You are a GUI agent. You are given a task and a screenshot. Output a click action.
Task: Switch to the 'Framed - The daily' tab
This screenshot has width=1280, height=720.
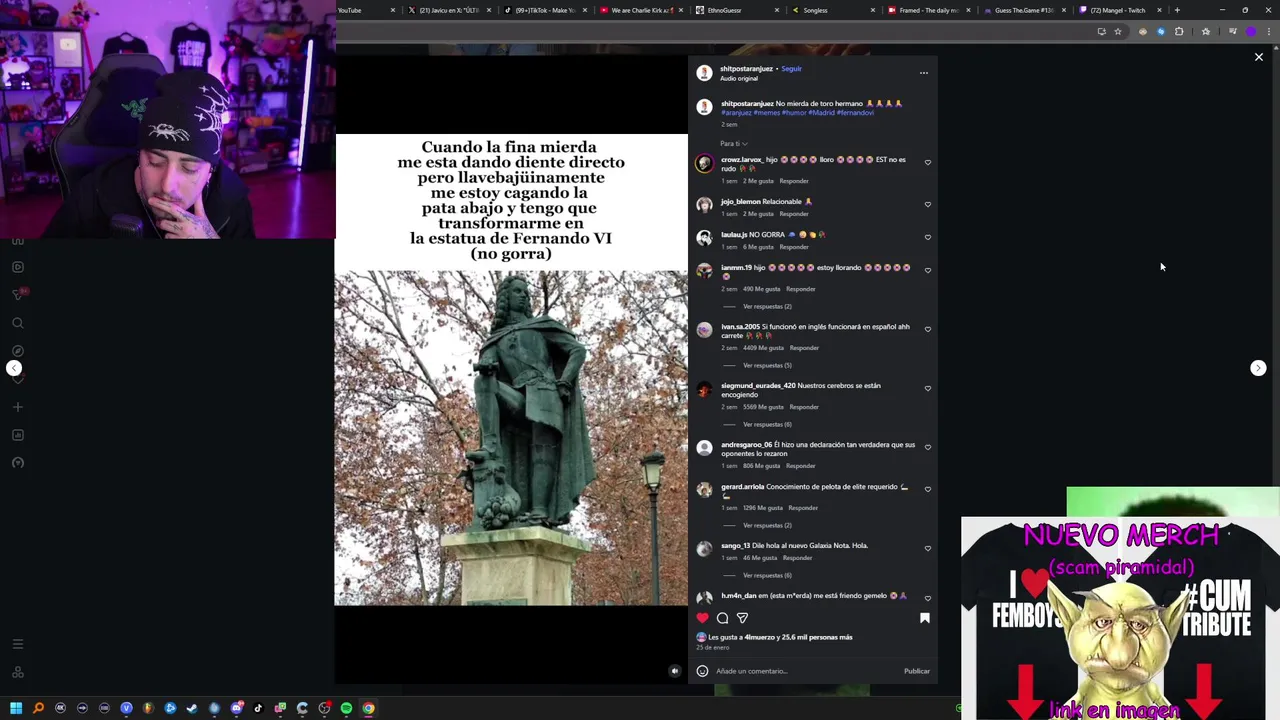pyautogui.click(x=929, y=10)
